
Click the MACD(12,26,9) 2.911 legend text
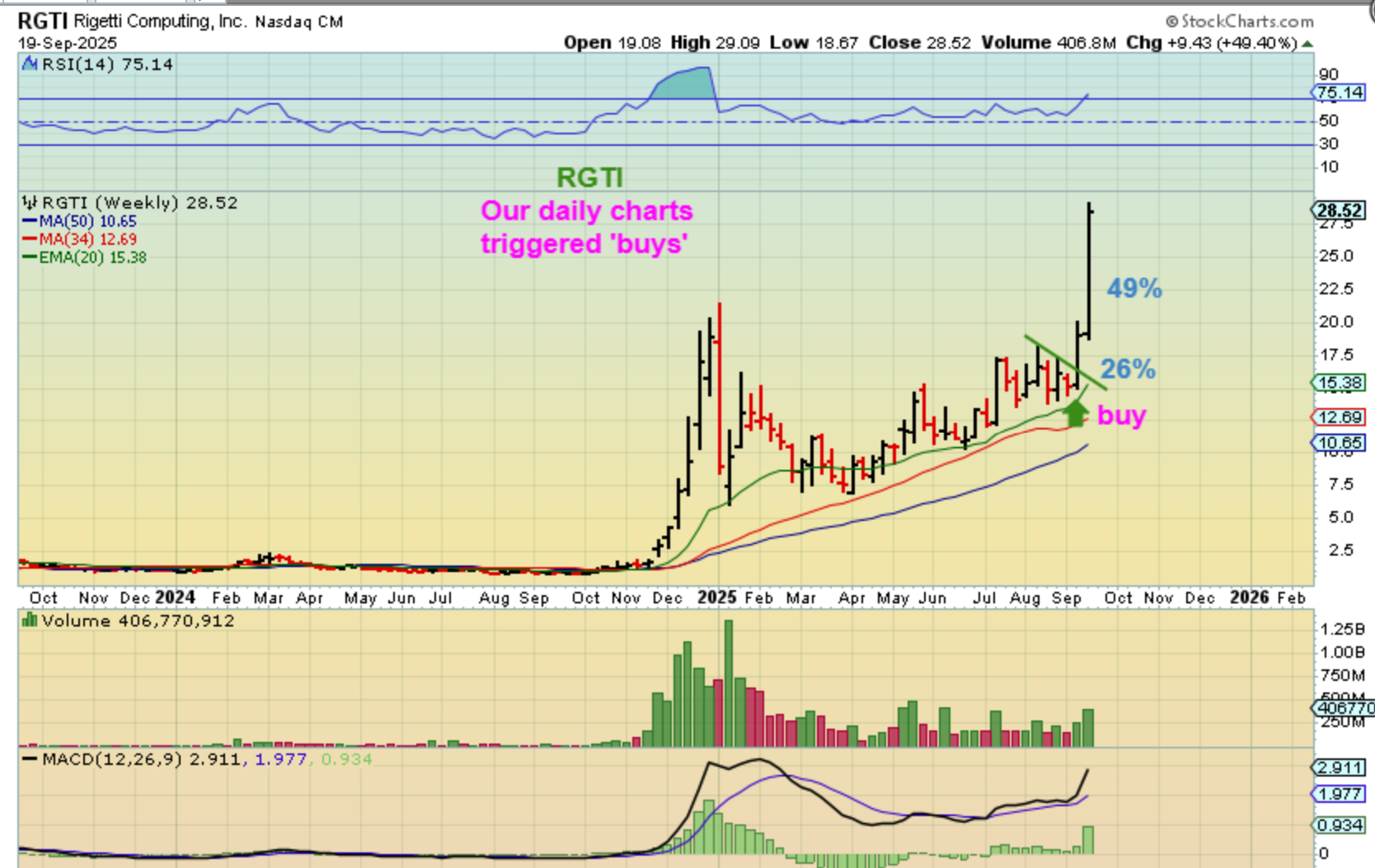click(141, 759)
